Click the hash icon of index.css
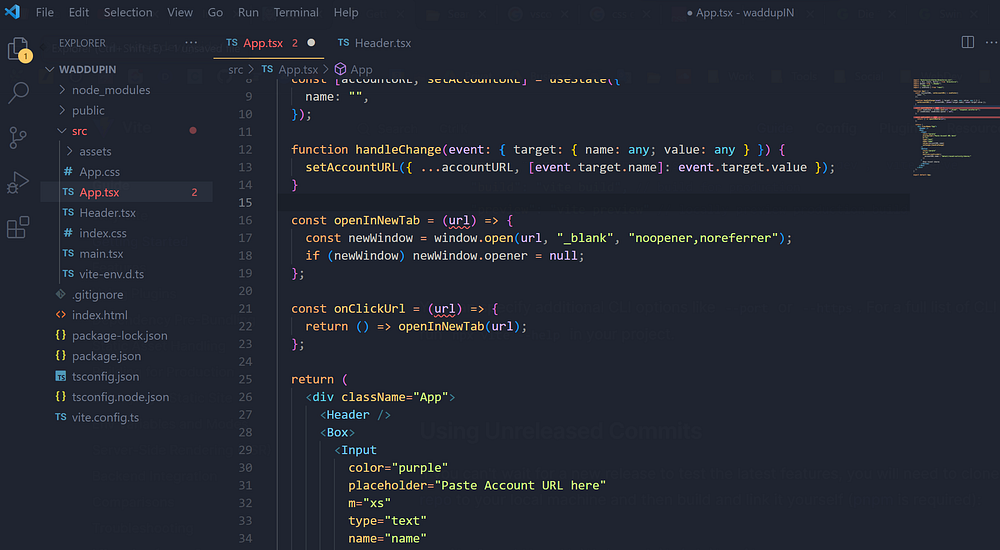The height and width of the screenshot is (550, 1000). tap(68, 233)
